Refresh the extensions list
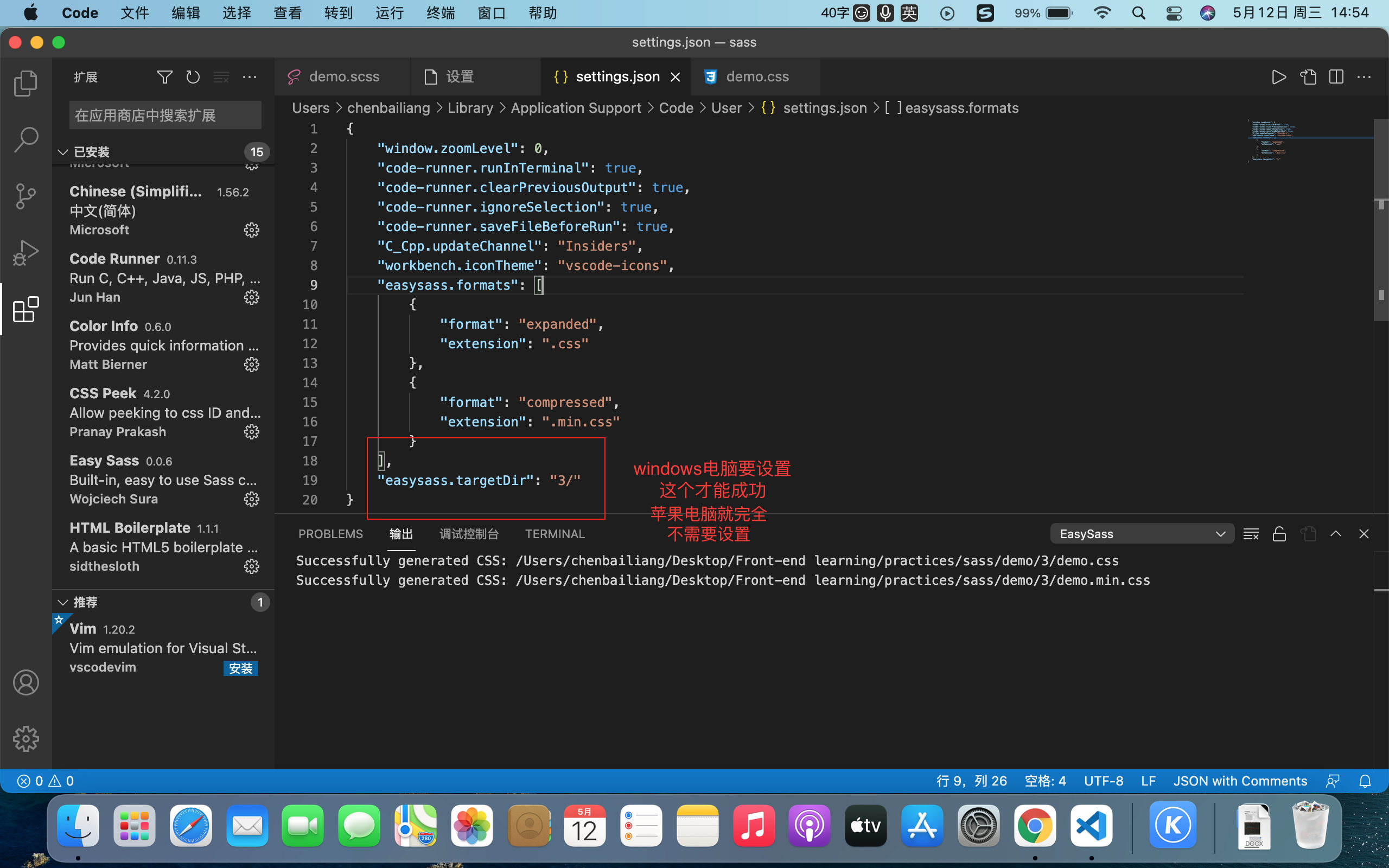The width and height of the screenshot is (1389, 868). pos(193,77)
